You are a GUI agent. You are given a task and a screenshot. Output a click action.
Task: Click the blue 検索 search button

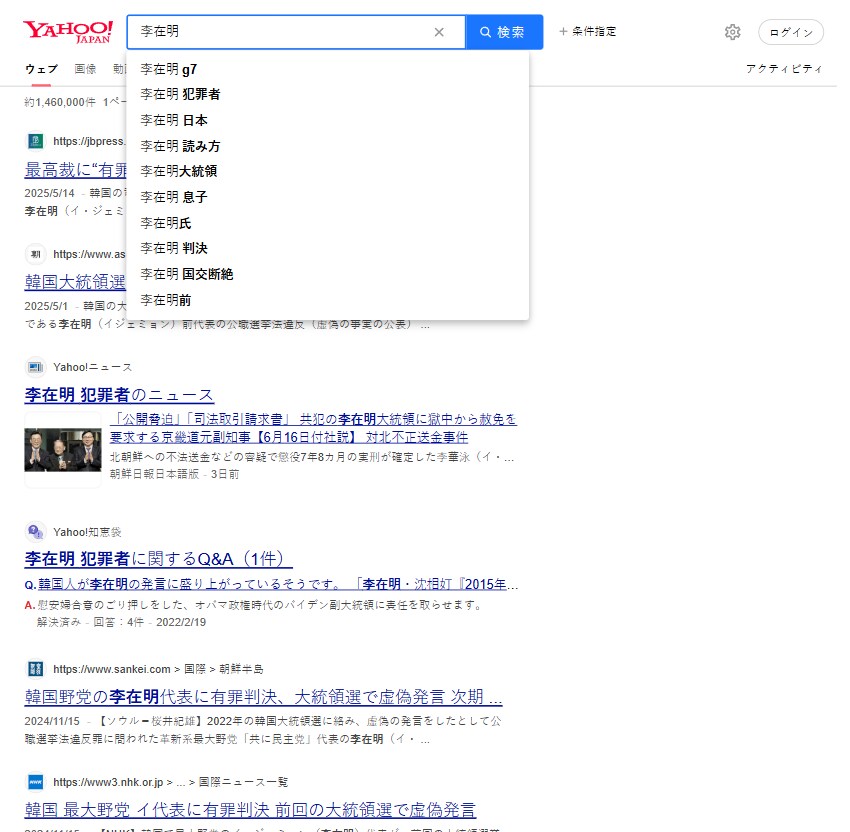tap(504, 32)
